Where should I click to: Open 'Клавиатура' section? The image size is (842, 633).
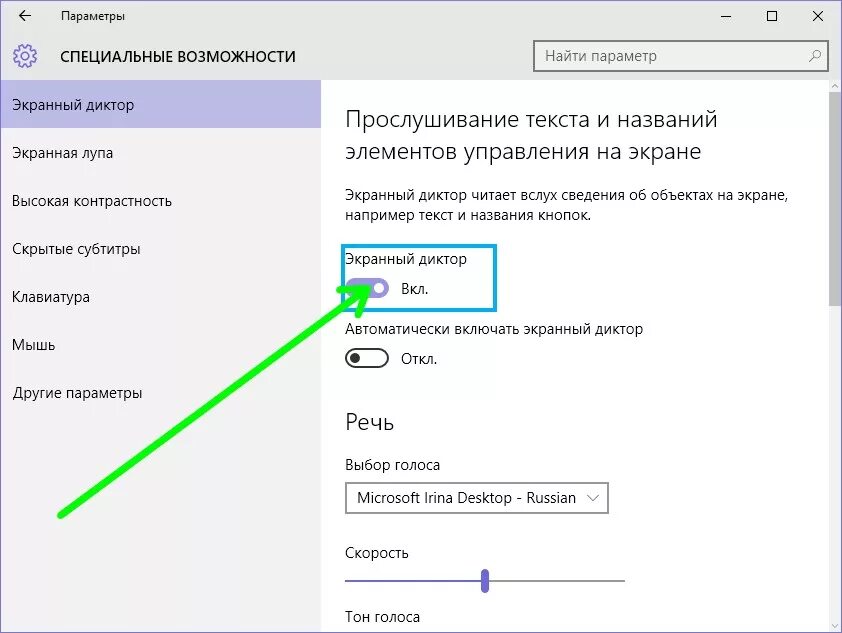click(161, 297)
